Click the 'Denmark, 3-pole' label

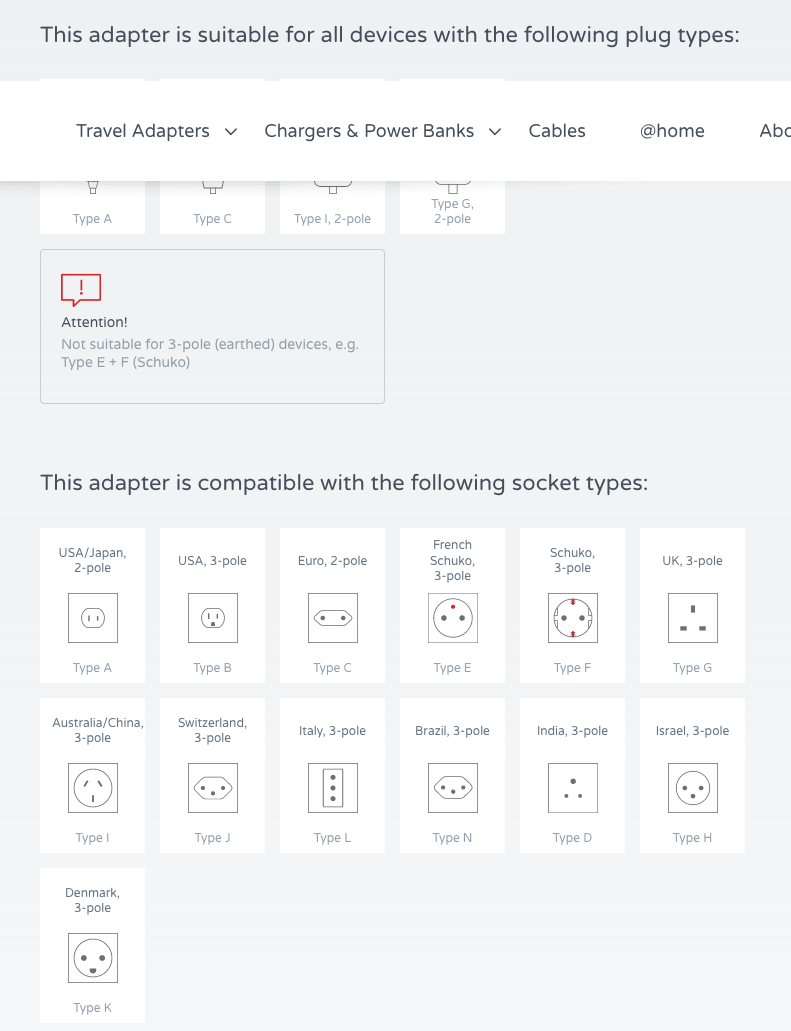point(93,900)
